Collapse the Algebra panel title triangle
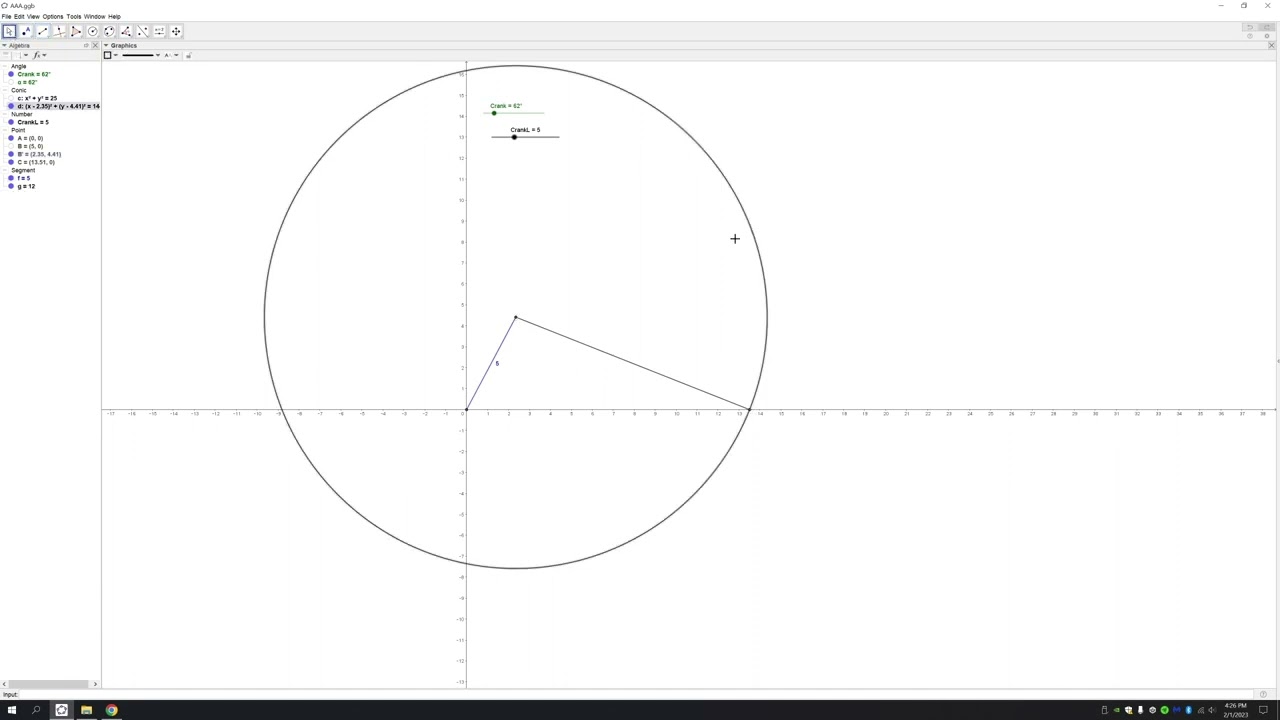This screenshot has height=720, width=1280. [x=4, y=45]
